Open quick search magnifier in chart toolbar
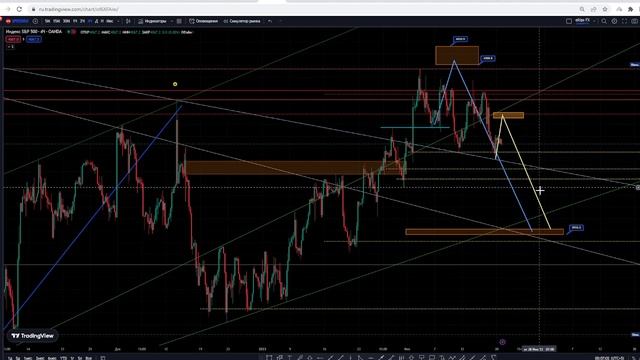This screenshot has height=360, width=640. click(604, 21)
